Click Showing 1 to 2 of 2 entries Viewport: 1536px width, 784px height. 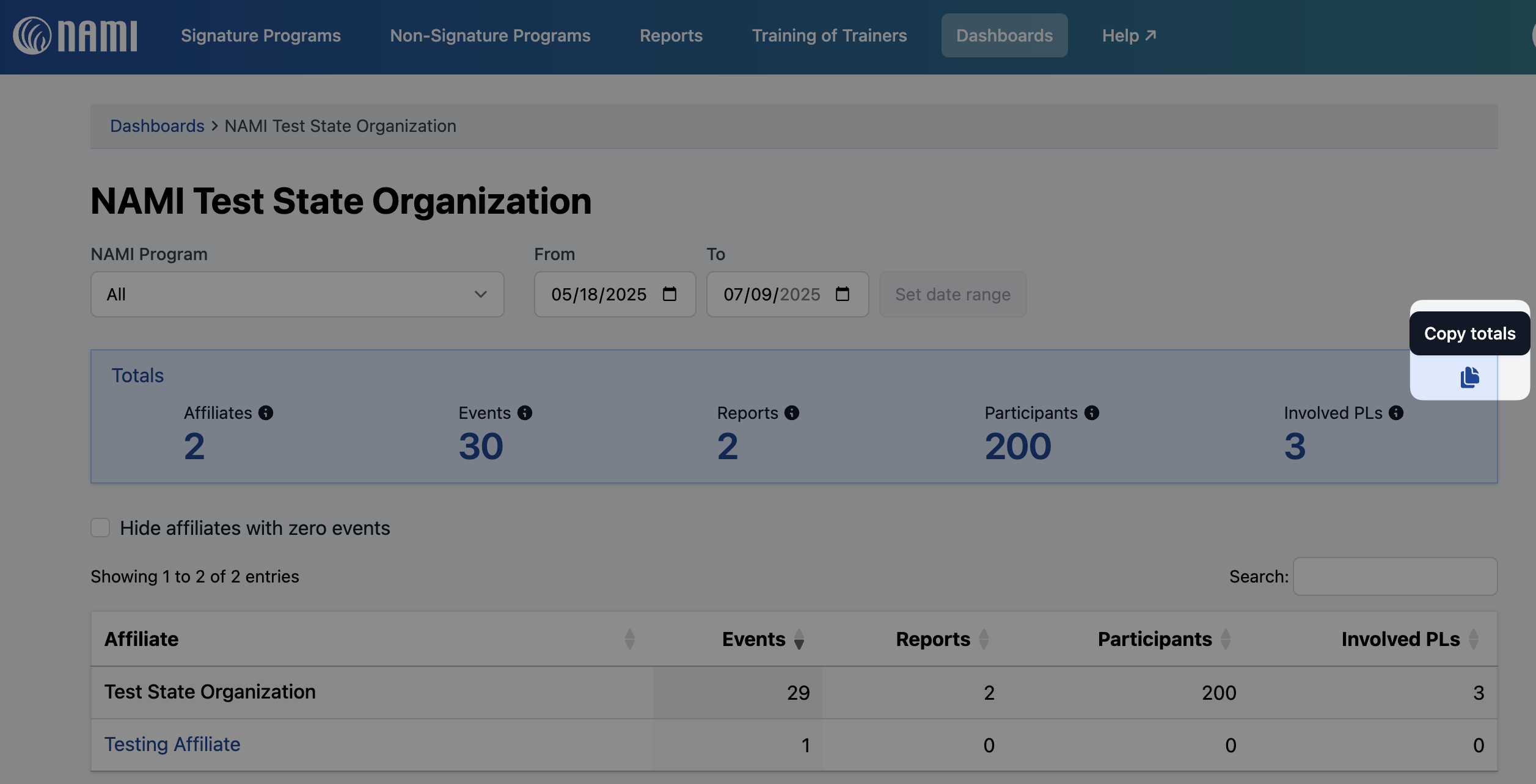click(x=195, y=576)
